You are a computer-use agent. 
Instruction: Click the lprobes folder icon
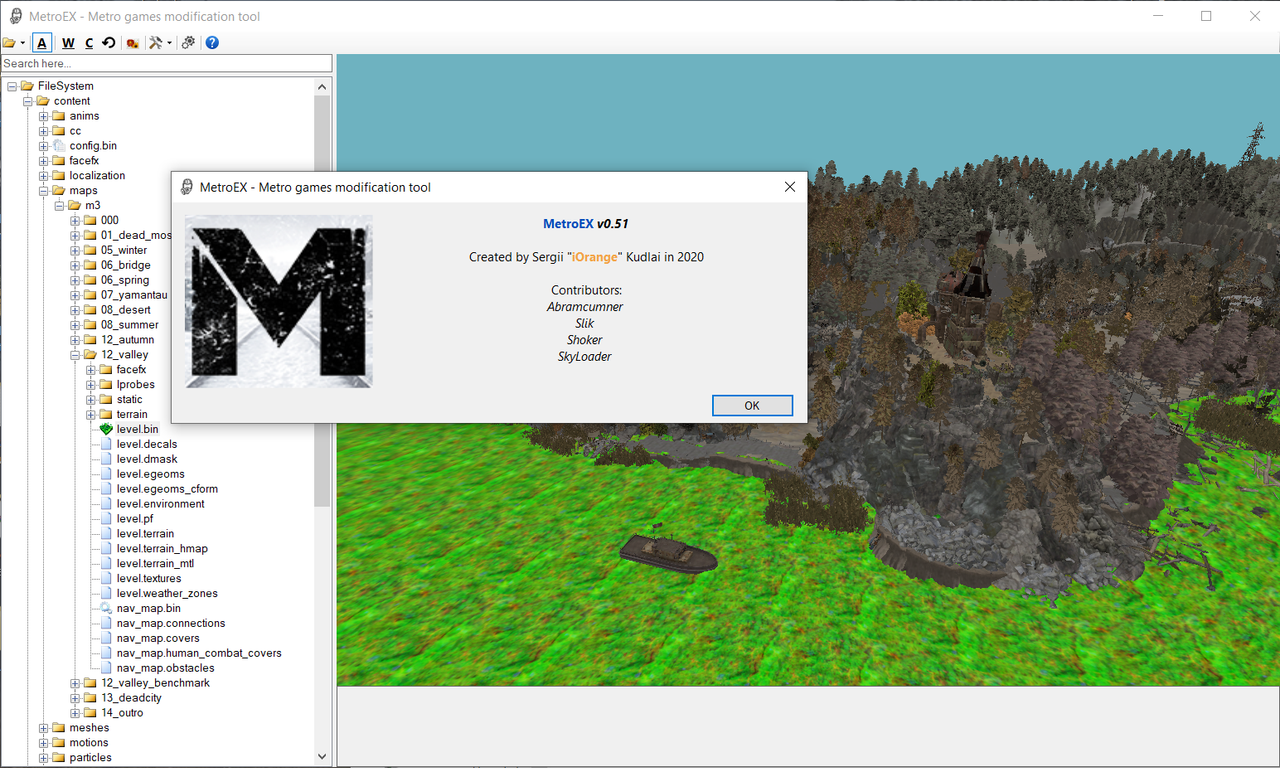click(x=106, y=385)
